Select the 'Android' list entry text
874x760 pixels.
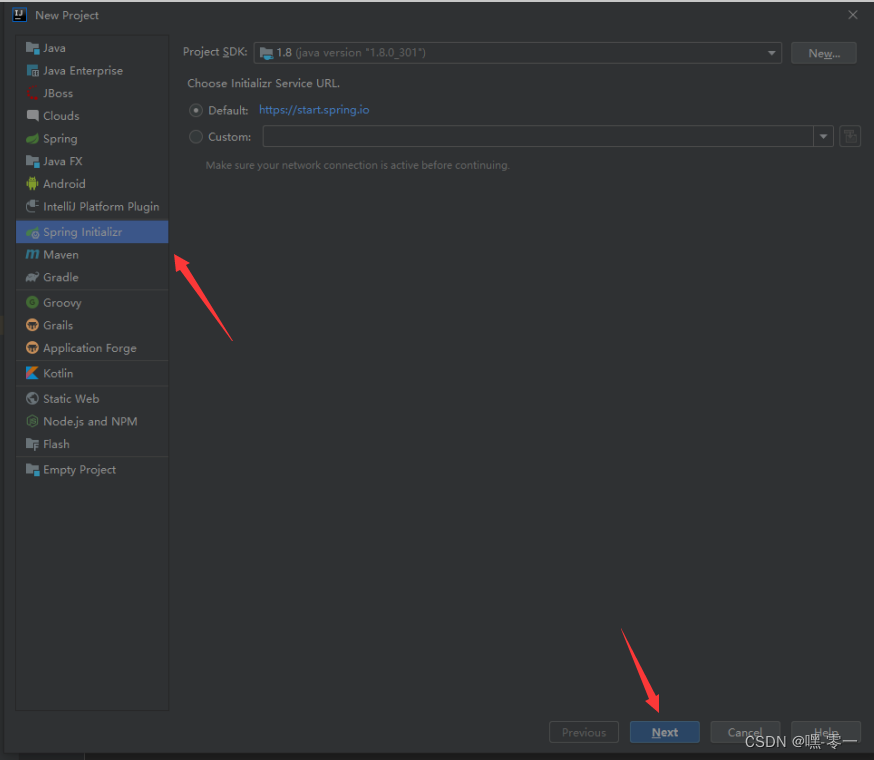[64, 184]
